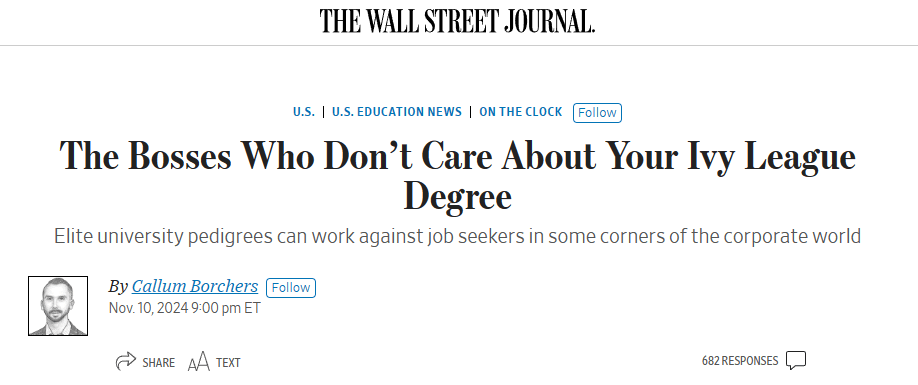Click the subheadline about elite university pedigrees

(457, 236)
